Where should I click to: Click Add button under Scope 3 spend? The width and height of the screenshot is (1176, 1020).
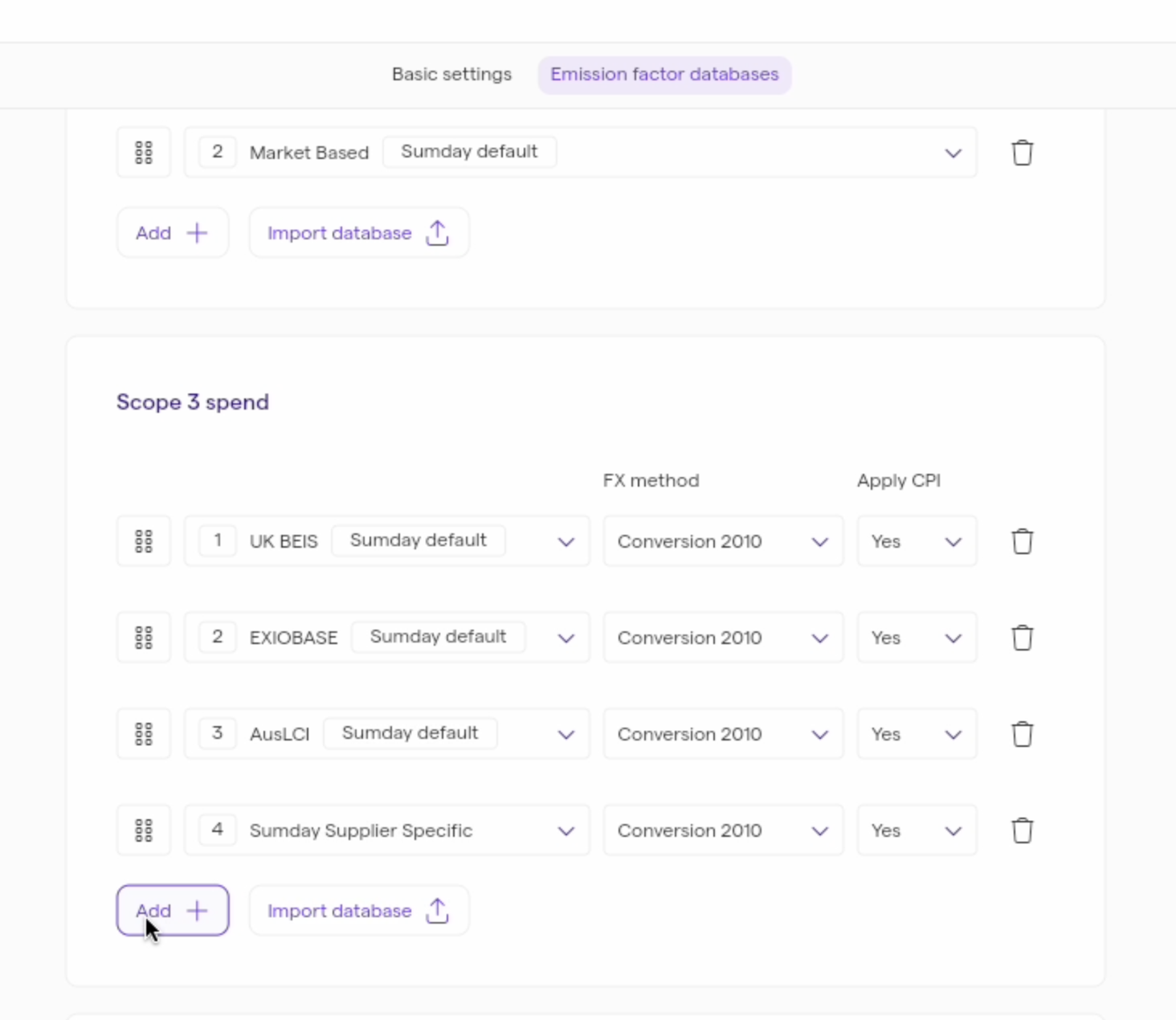click(x=173, y=911)
